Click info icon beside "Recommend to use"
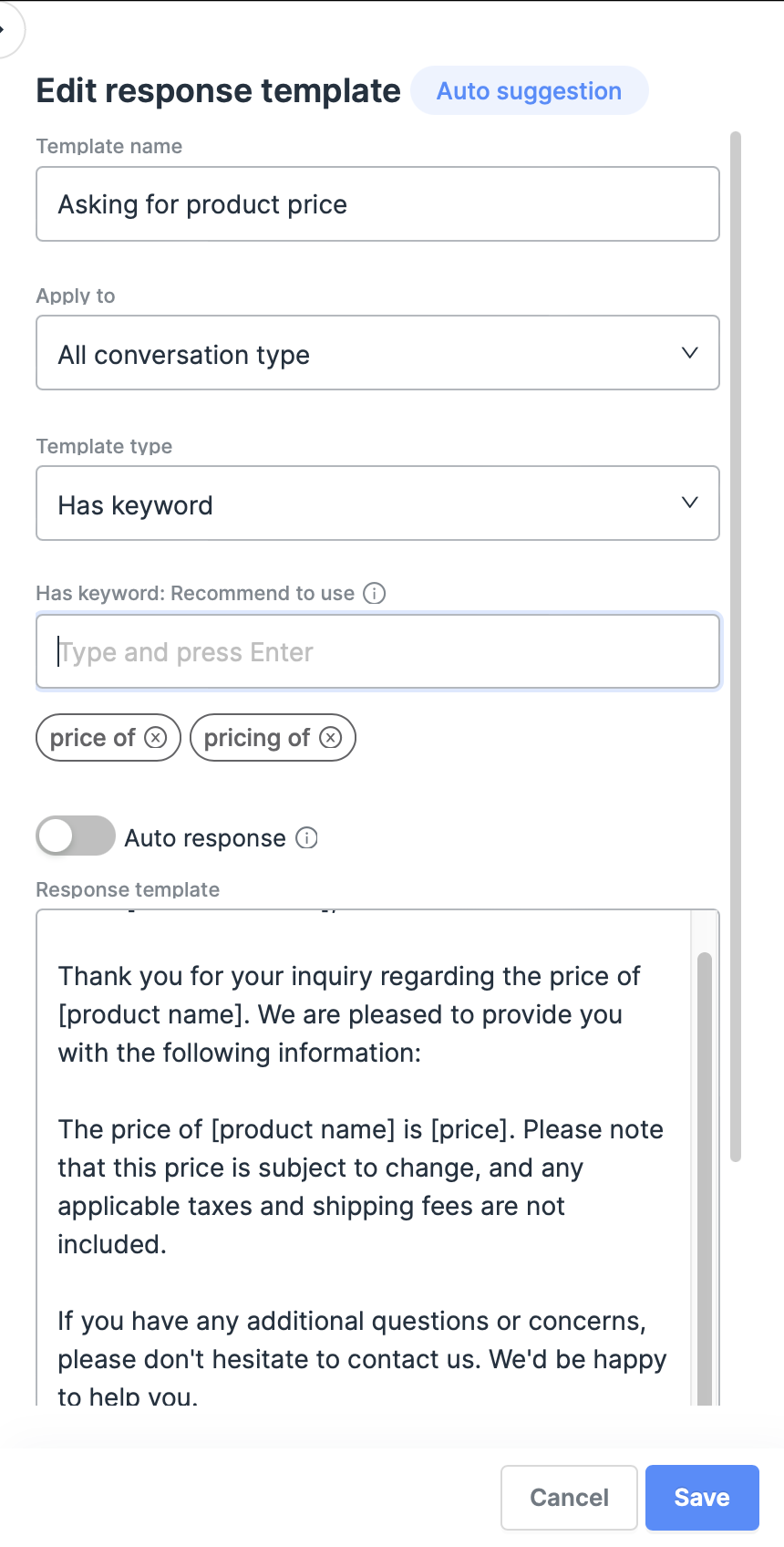 point(375,594)
